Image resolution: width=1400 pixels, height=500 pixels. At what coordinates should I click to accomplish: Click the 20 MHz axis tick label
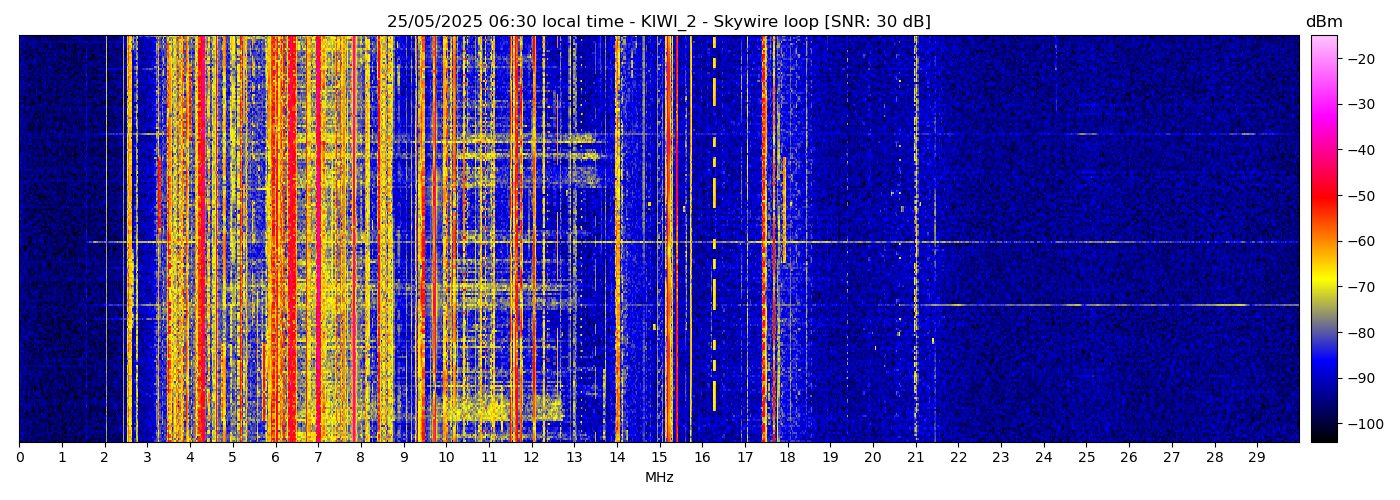[x=872, y=457]
